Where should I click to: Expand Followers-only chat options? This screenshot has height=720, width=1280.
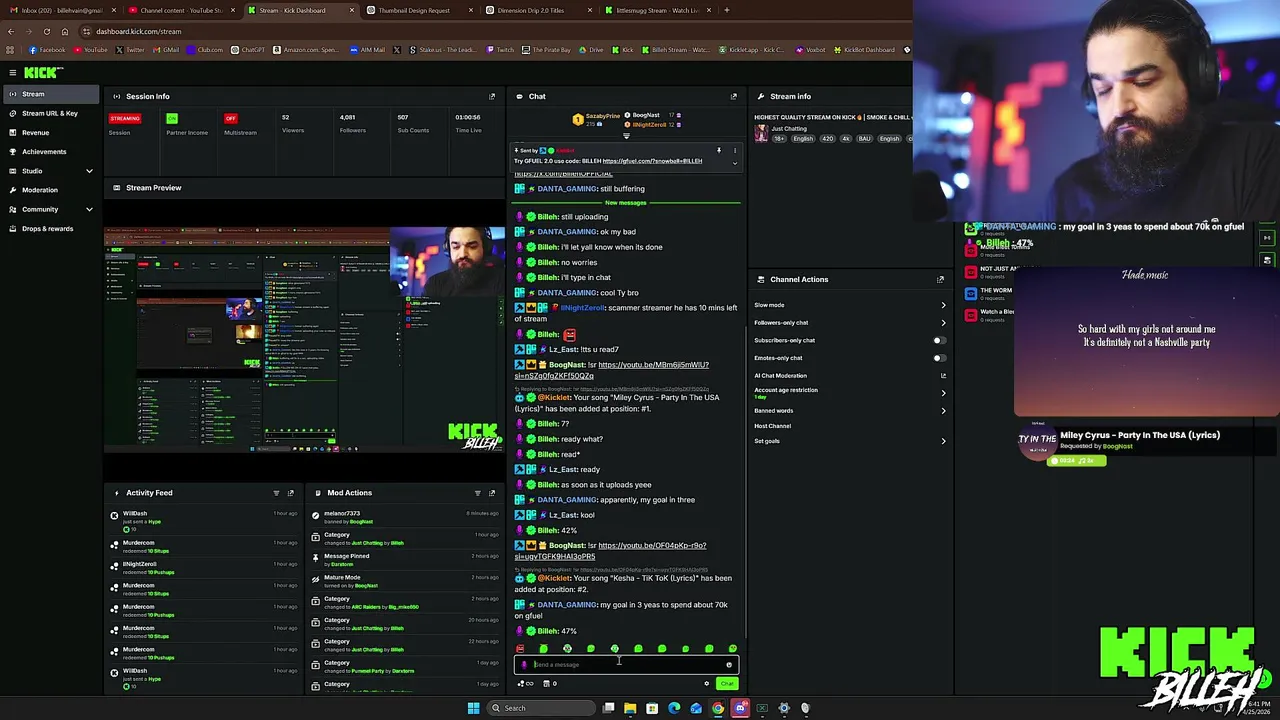click(943, 323)
